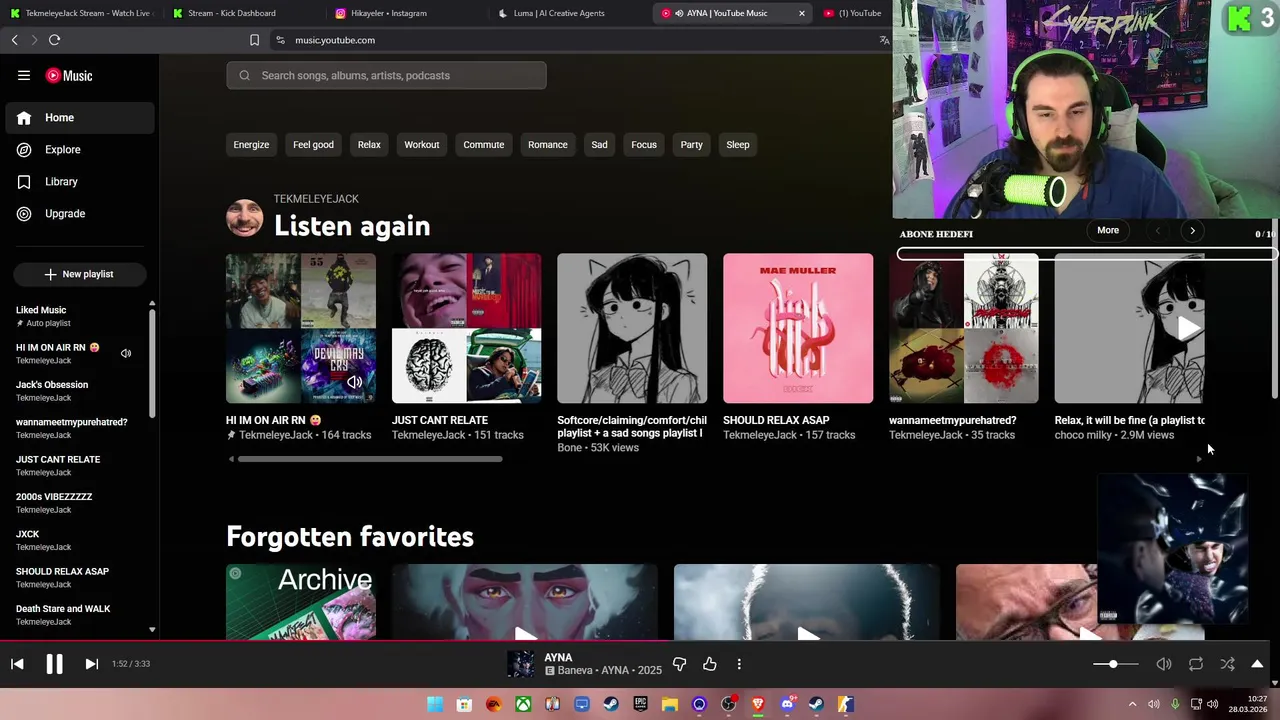Open HI IM ON AIR RN album thumbnail
This screenshot has width=1280, height=720.
(x=301, y=328)
